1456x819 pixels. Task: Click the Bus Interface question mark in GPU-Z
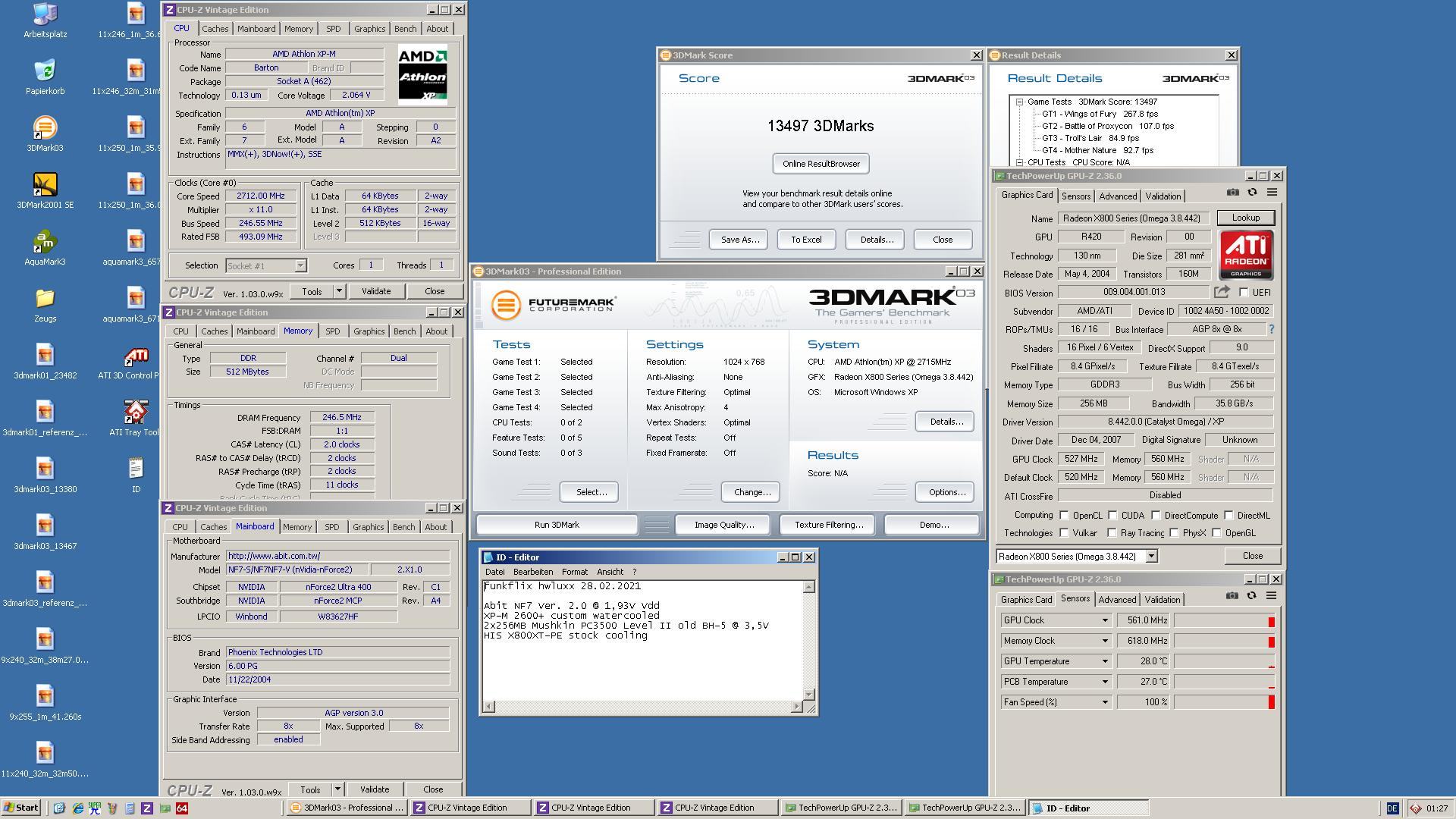coord(1272,329)
